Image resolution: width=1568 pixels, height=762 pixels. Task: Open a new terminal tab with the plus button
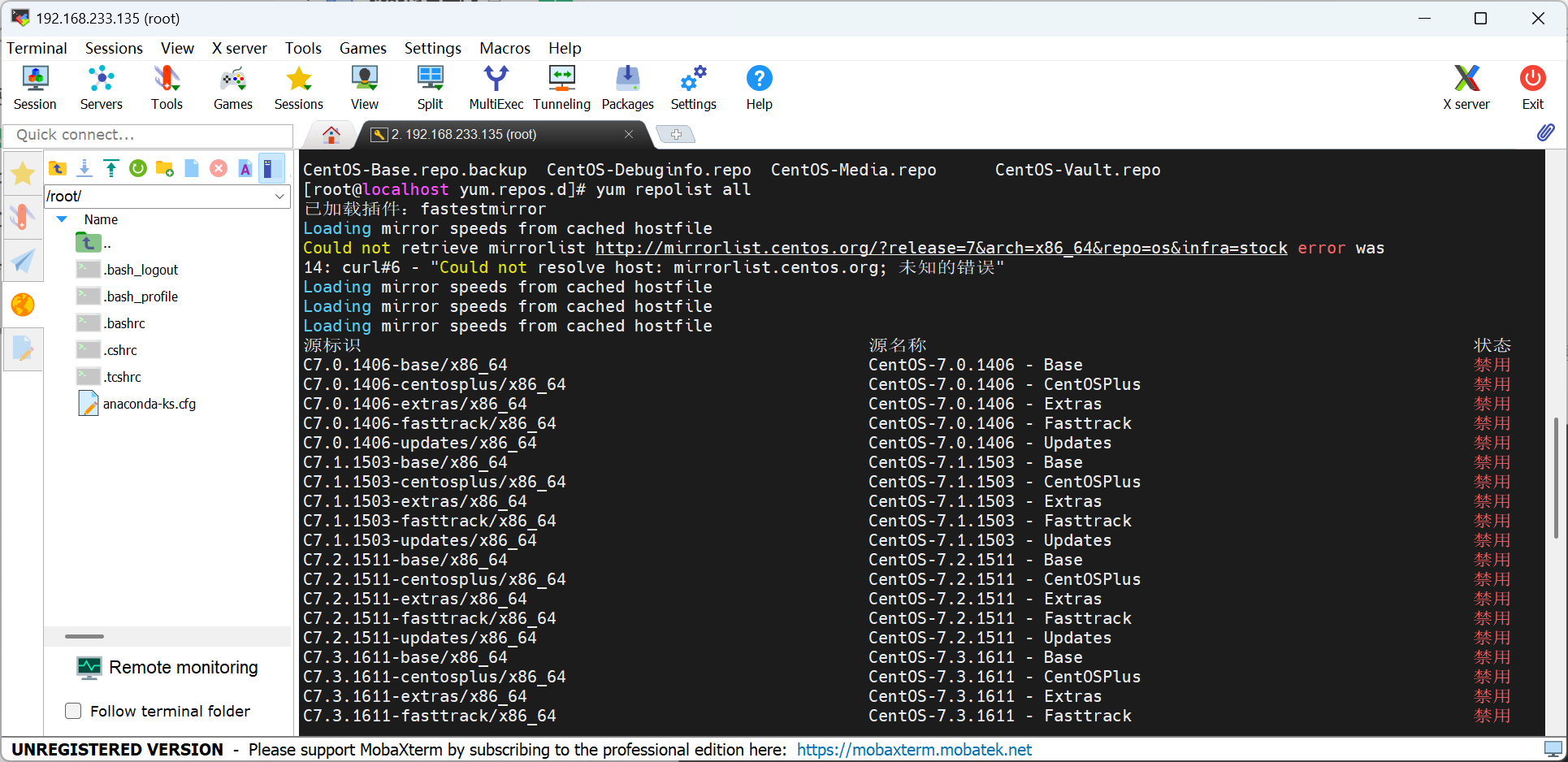[675, 134]
